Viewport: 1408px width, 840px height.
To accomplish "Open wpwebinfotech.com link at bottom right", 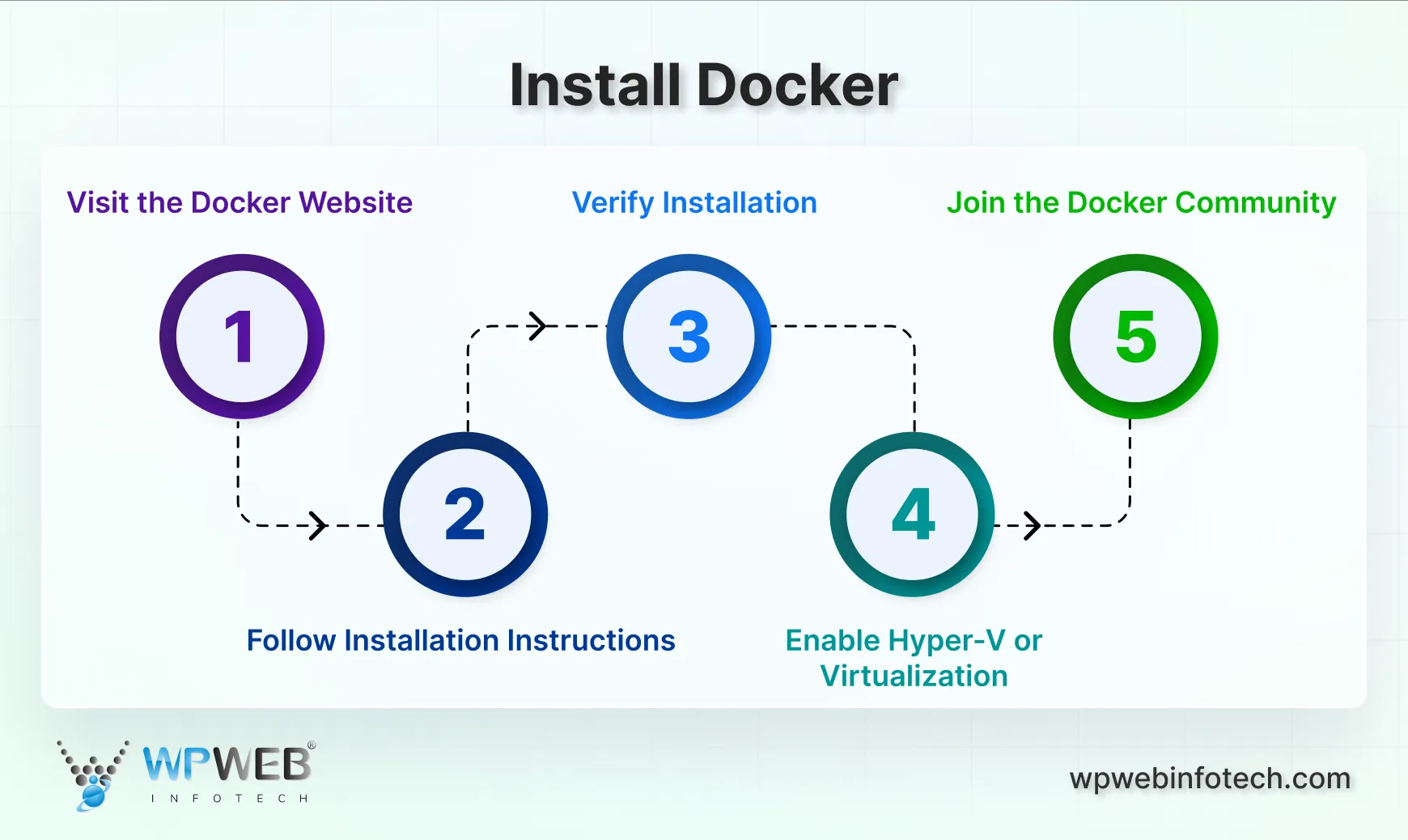I will pyautogui.click(x=1209, y=778).
